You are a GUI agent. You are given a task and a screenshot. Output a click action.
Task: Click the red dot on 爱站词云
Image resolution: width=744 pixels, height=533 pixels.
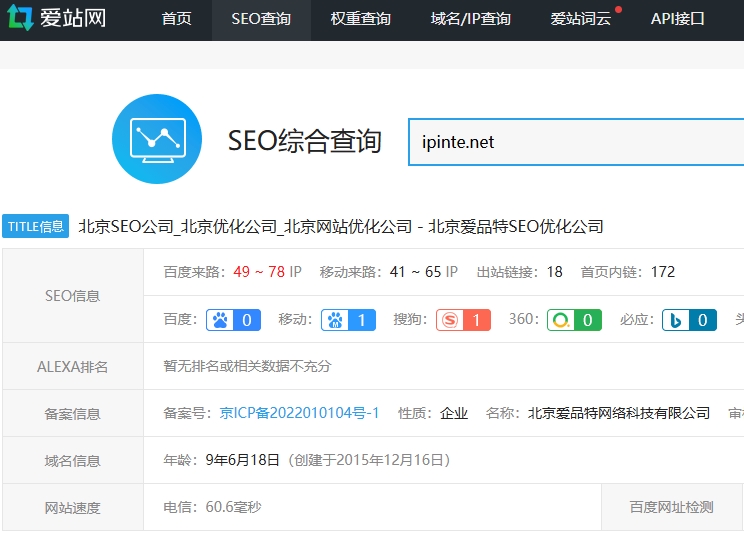pyautogui.click(x=618, y=10)
